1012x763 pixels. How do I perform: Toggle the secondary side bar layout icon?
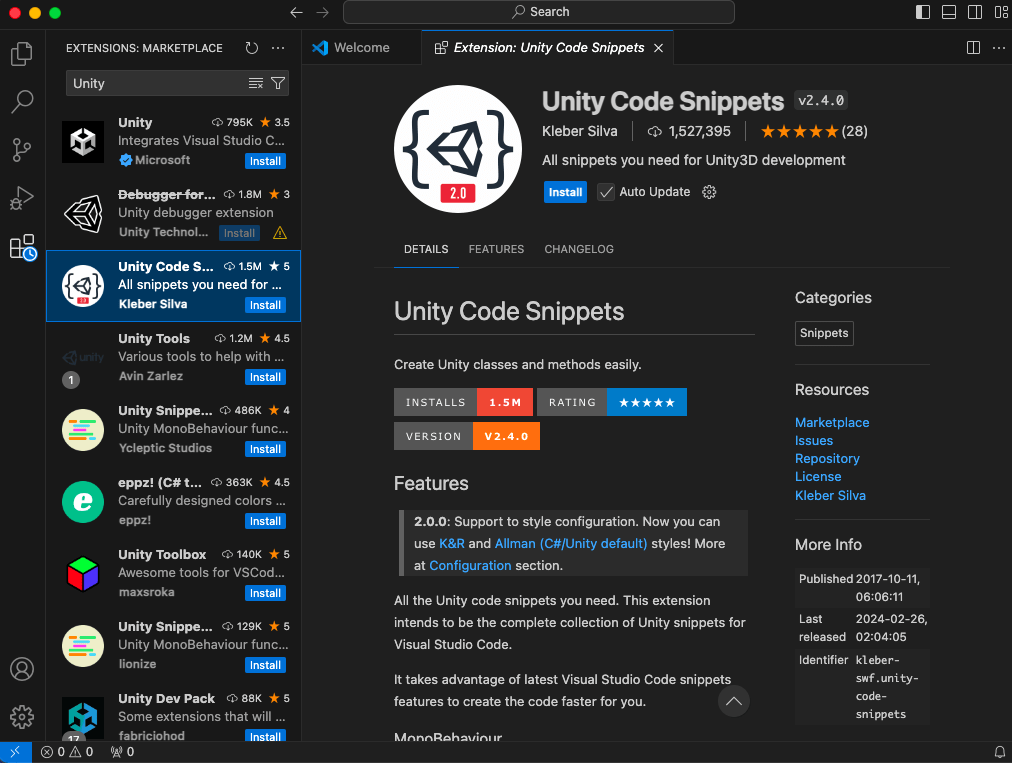pyautogui.click(x=975, y=12)
